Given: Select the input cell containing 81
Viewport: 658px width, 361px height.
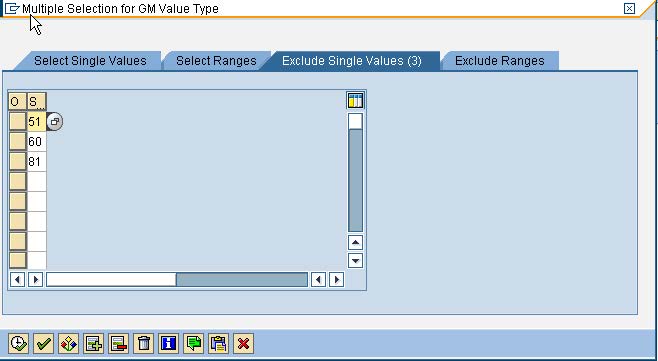Looking at the screenshot, I should [x=37, y=162].
